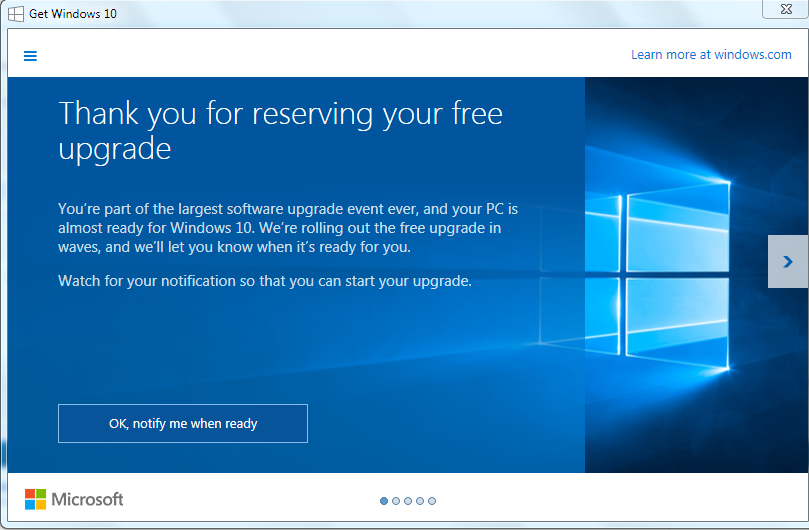Viewport: 809px width, 530px height.
Task: Go to next slide with right arrow
Action: 787,262
